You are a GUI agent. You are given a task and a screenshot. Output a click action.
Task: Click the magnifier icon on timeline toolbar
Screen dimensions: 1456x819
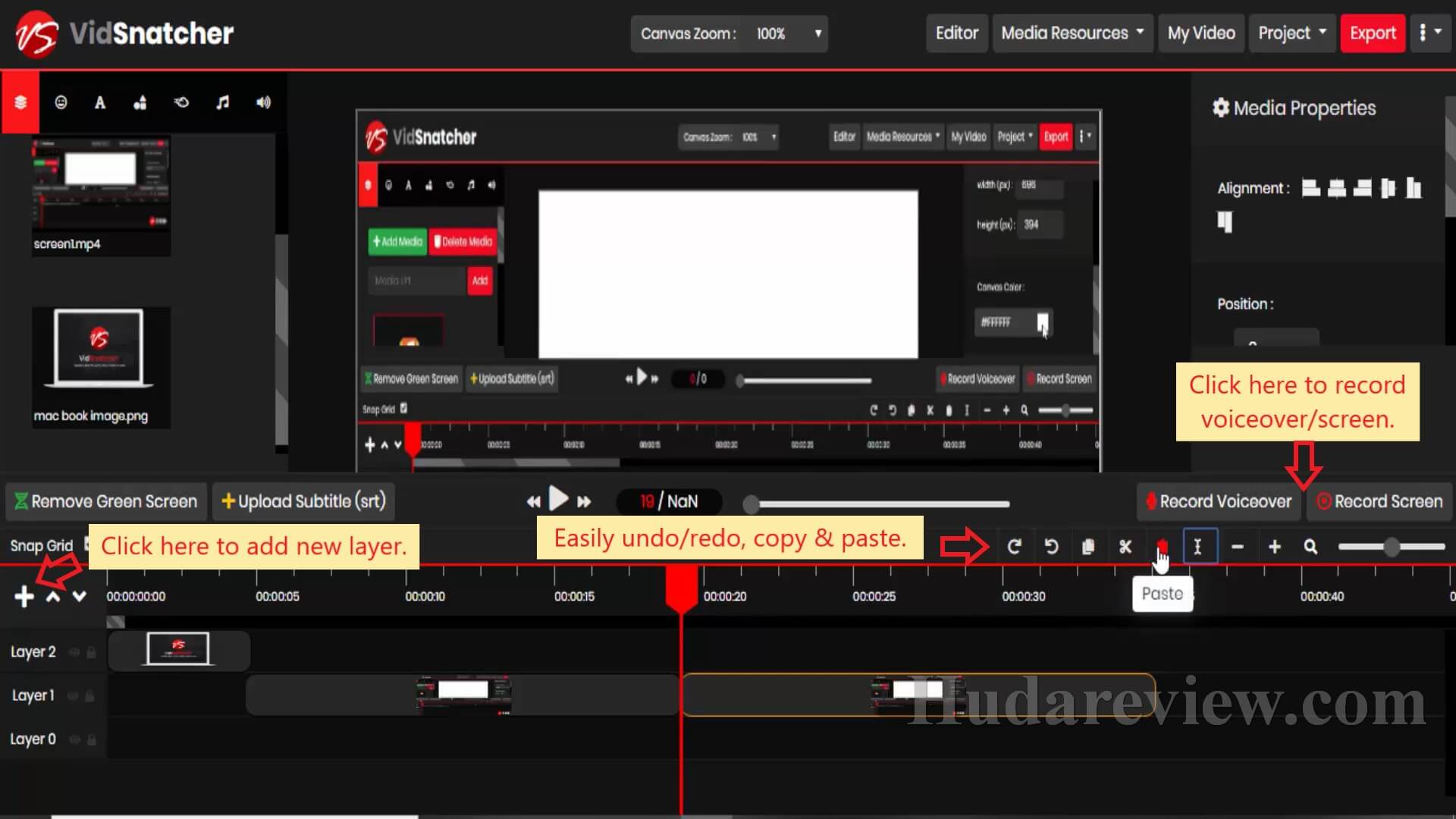click(x=1310, y=547)
